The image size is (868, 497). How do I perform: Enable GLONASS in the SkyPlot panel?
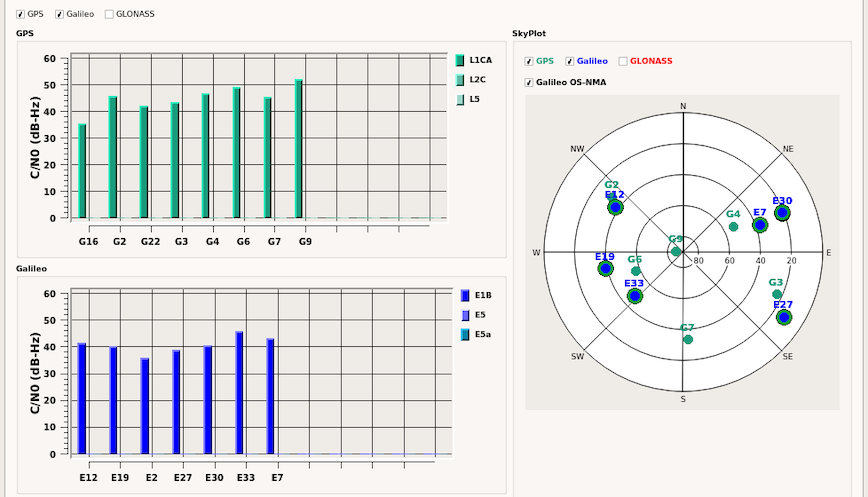tap(624, 61)
